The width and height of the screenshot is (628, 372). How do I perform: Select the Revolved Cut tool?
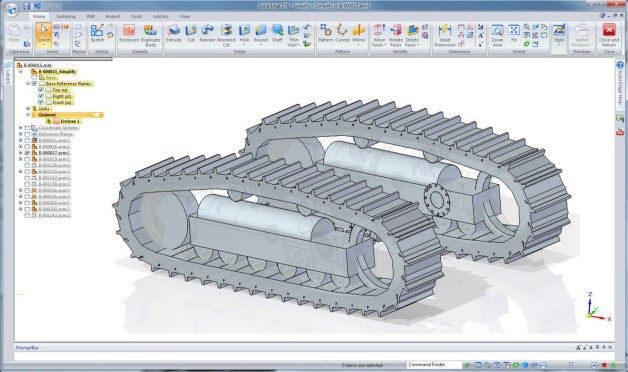226,35
